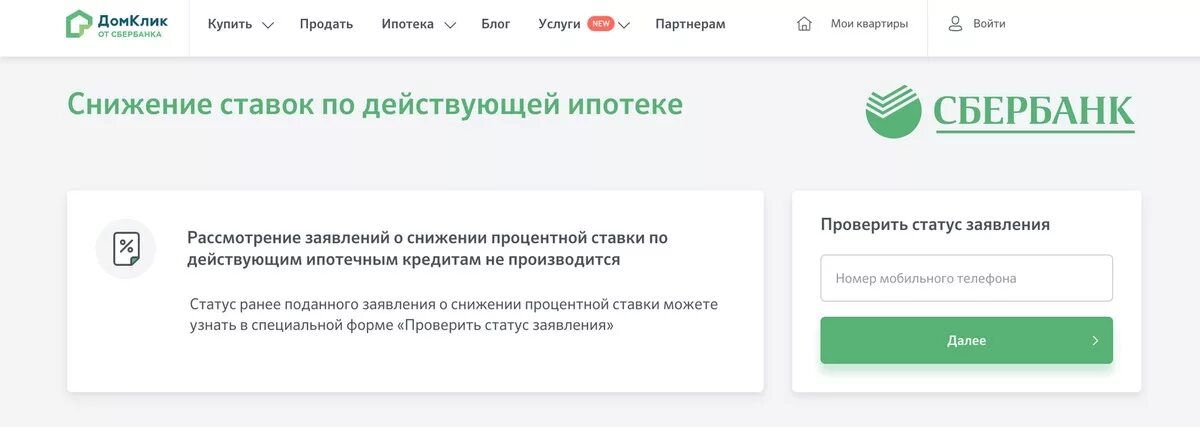The width and height of the screenshot is (1200, 427).
Task: Click the СБЕРБАНК wordmark text
Action: pos(1034,112)
